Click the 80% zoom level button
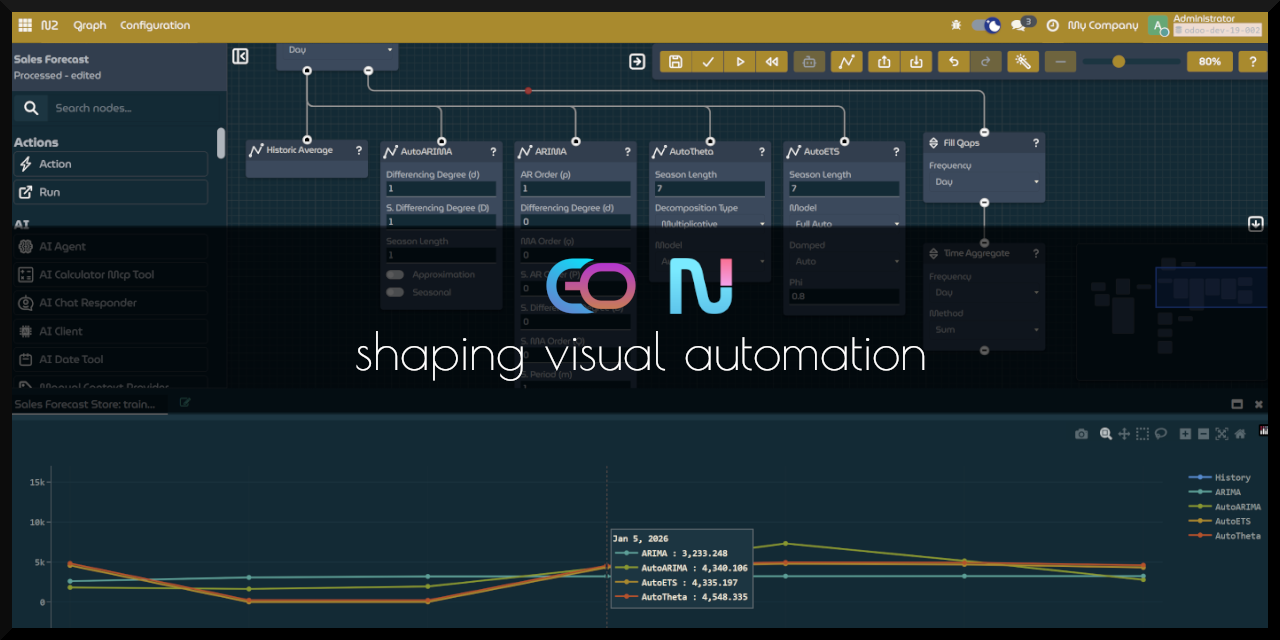This screenshot has height=640, width=1280. (x=1209, y=61)
